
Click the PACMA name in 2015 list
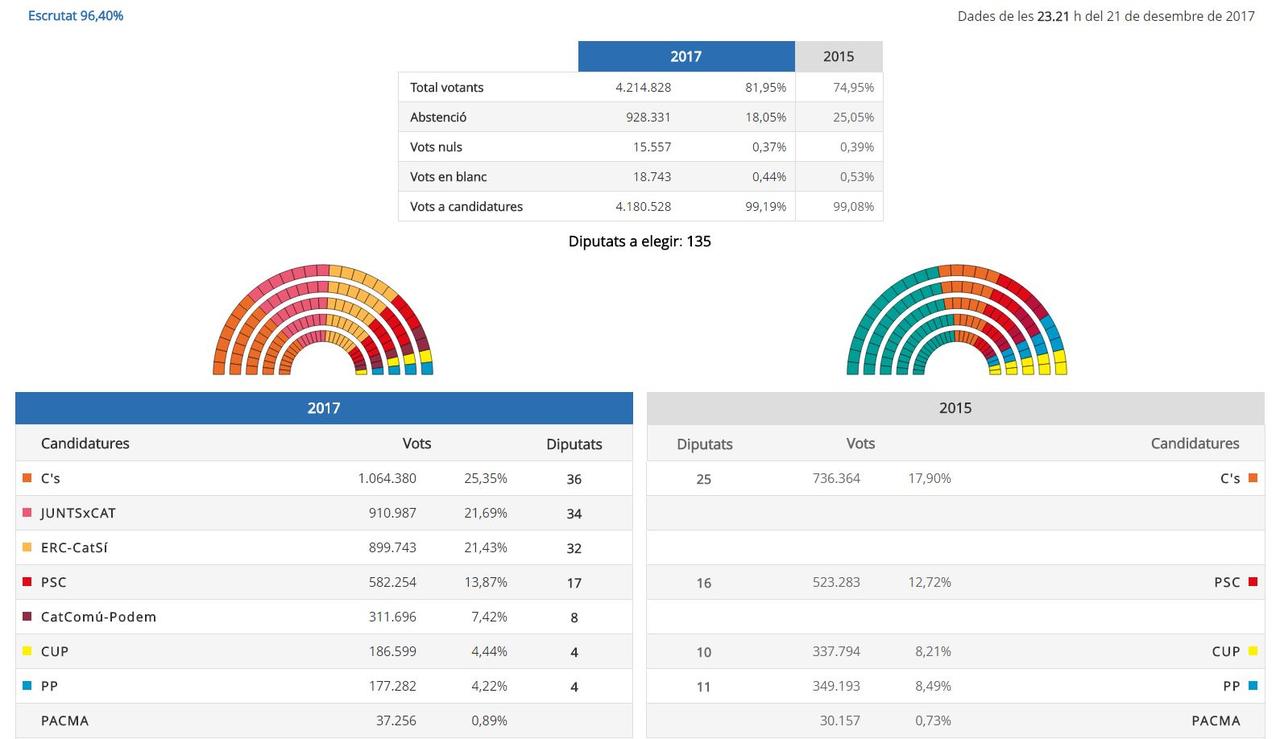click(1215, 720)
